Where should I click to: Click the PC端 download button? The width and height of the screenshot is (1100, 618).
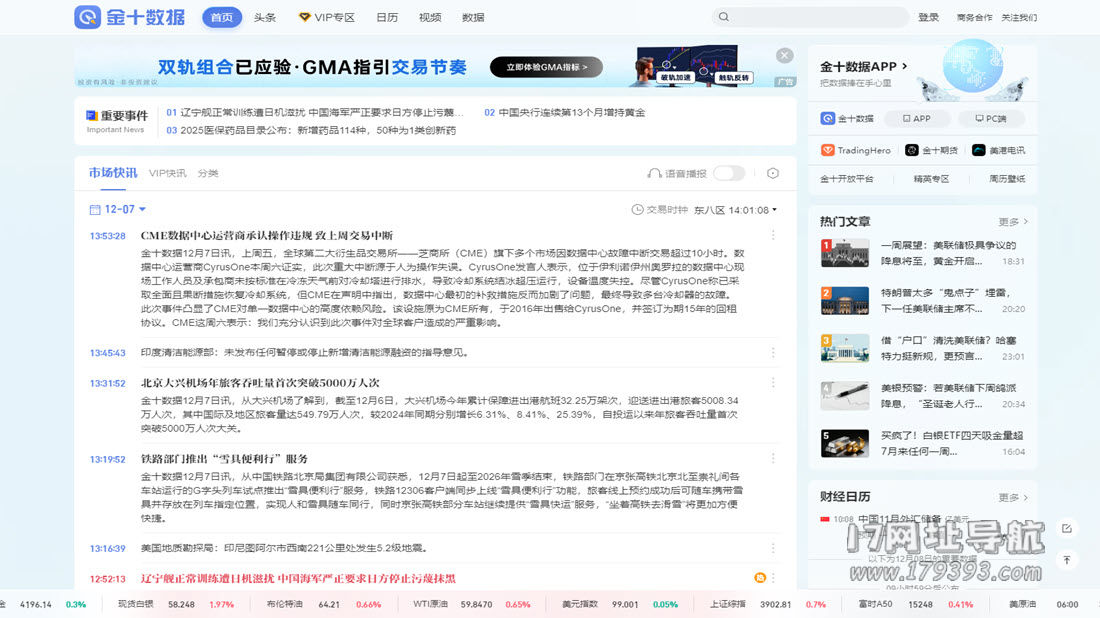pyautogui.click(x=990, y=118)
